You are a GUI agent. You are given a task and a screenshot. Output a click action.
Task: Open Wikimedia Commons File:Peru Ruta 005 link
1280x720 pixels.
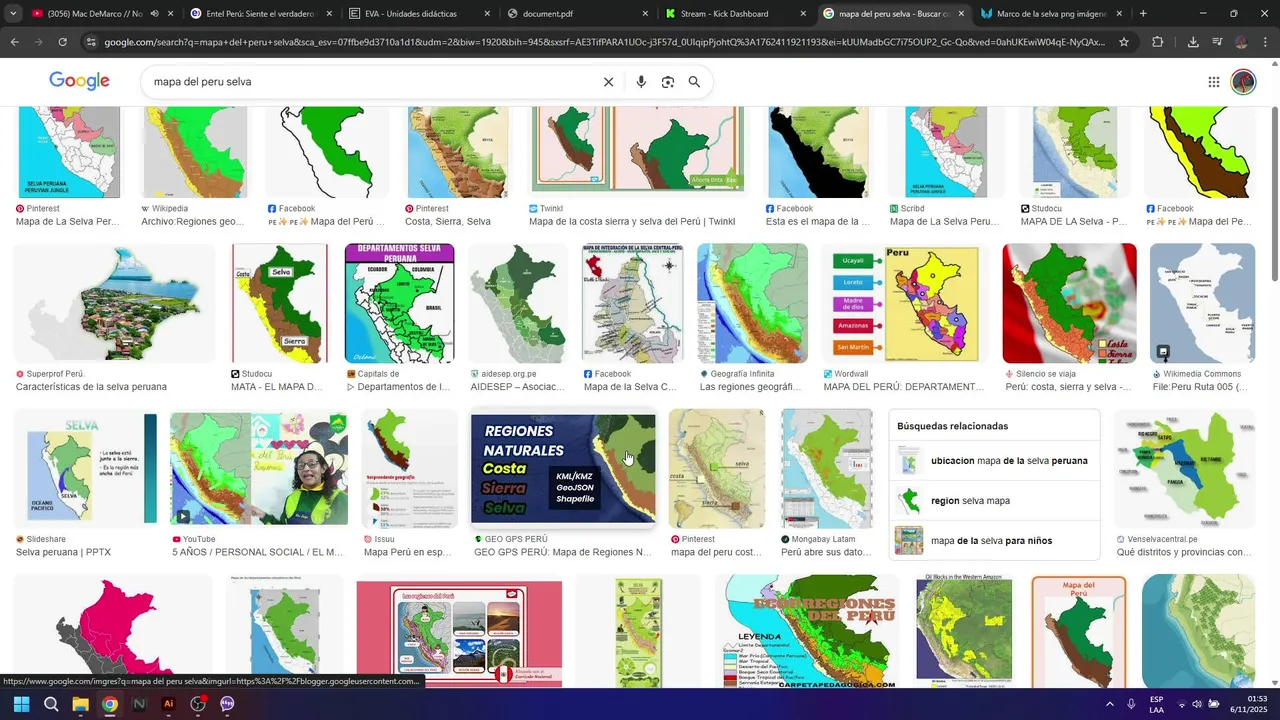[x=1200, y=387]
